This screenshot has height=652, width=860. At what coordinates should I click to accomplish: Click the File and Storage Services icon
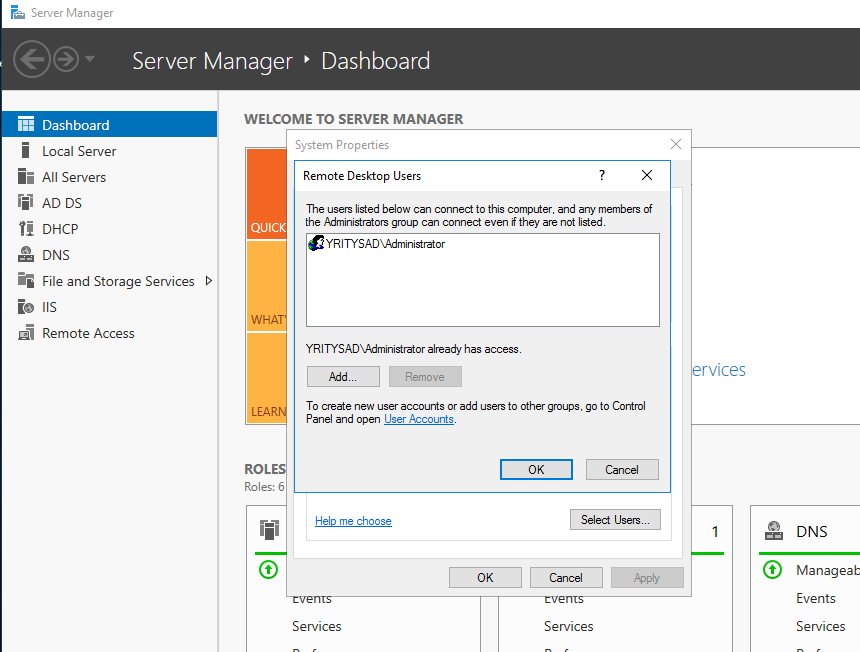coord(26,280)
